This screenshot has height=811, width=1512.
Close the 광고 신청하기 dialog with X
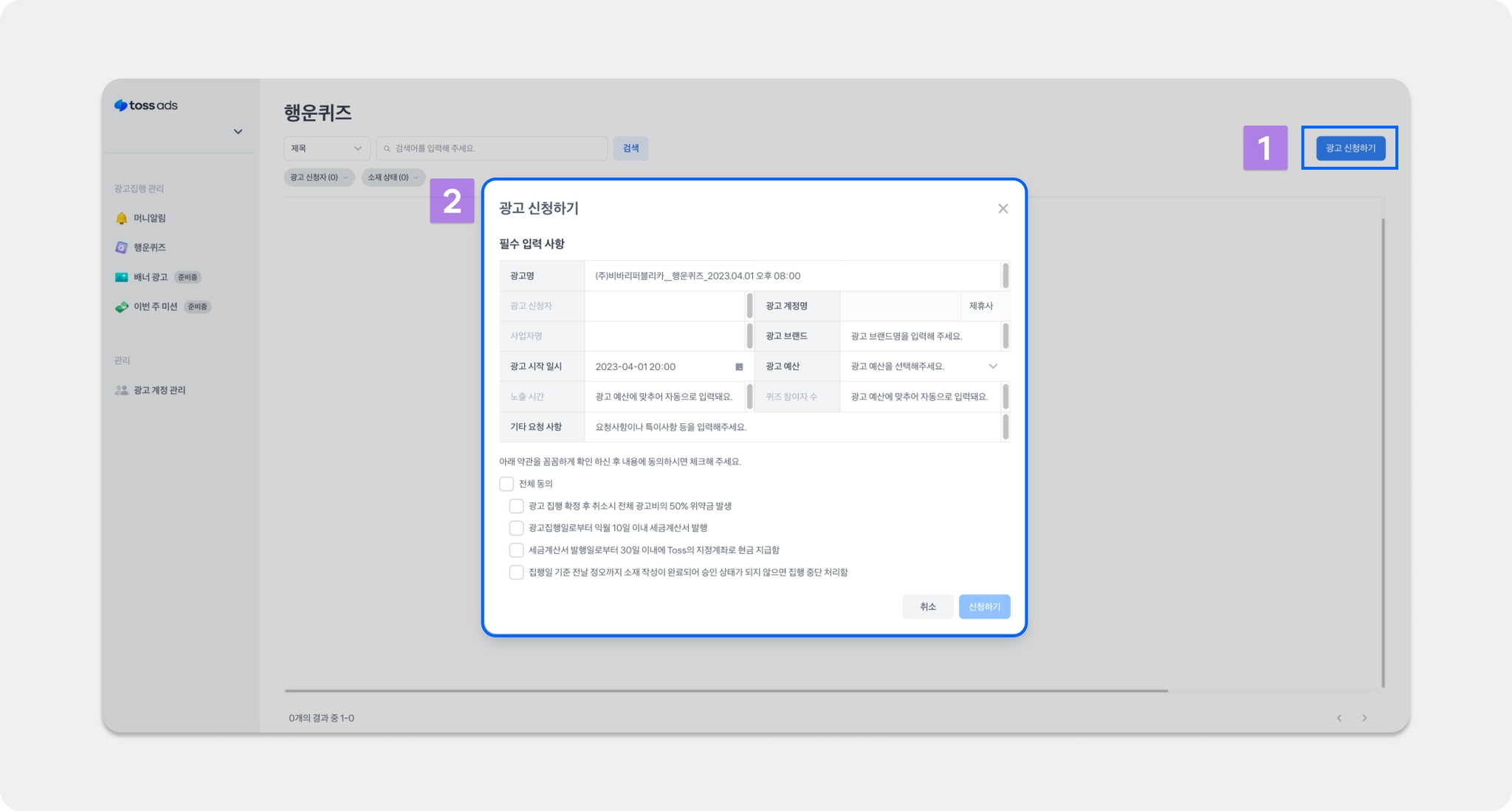click(x=1003, y=209)
